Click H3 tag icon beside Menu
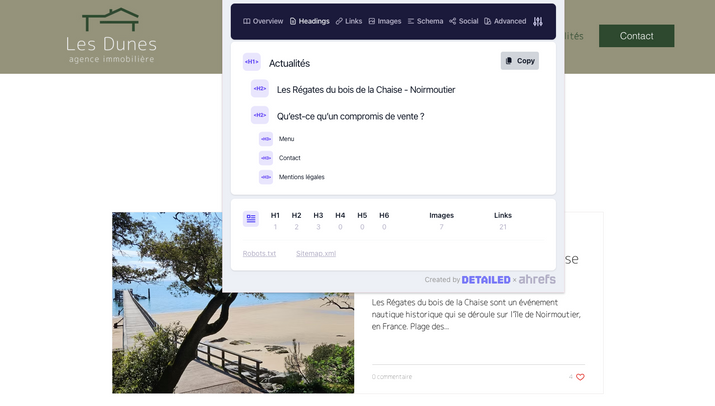Image resolution: width=715 pixels, height=406 pixels. coord(266,139)
